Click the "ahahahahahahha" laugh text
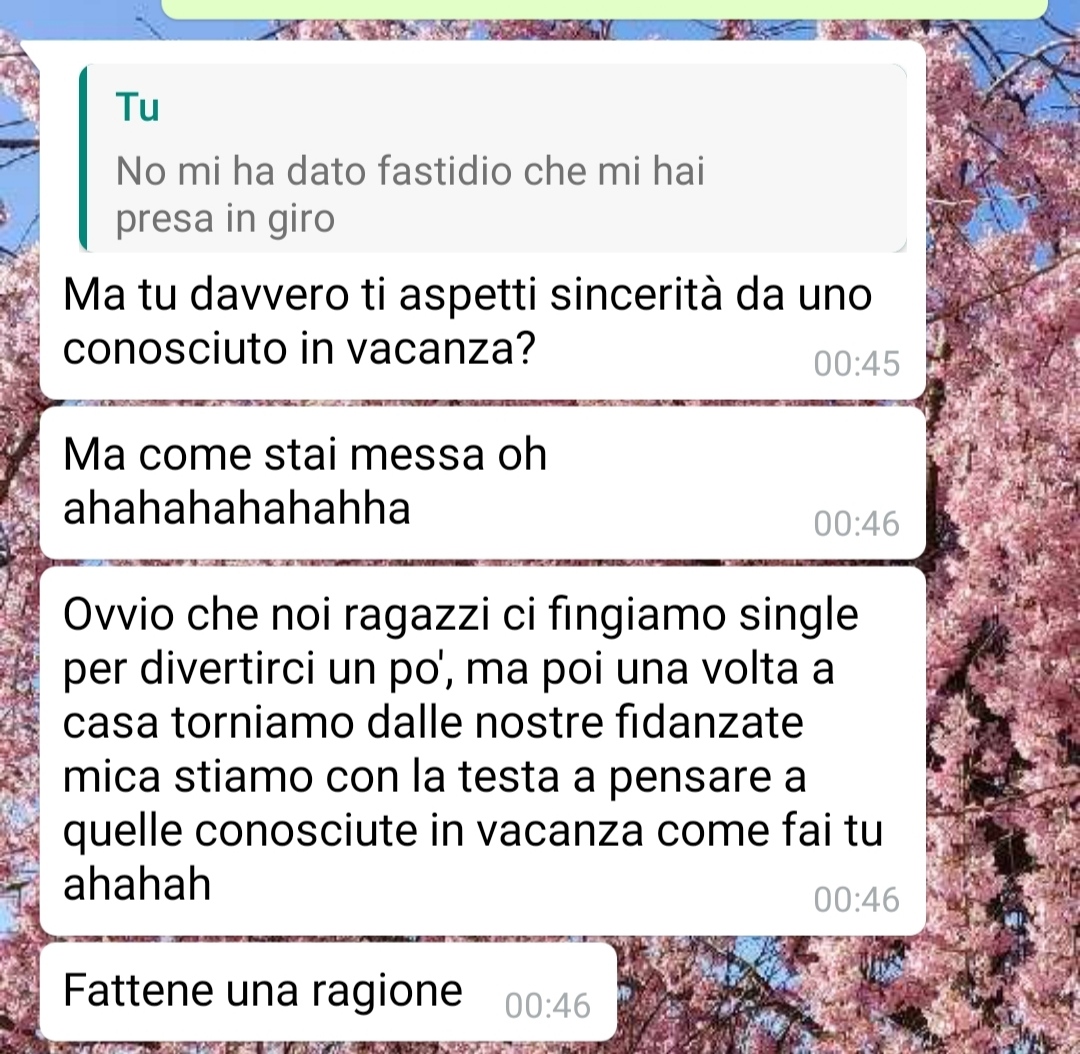This screenshot has height=1054, width=1080. pyautogui.click(x=236, y=508)
